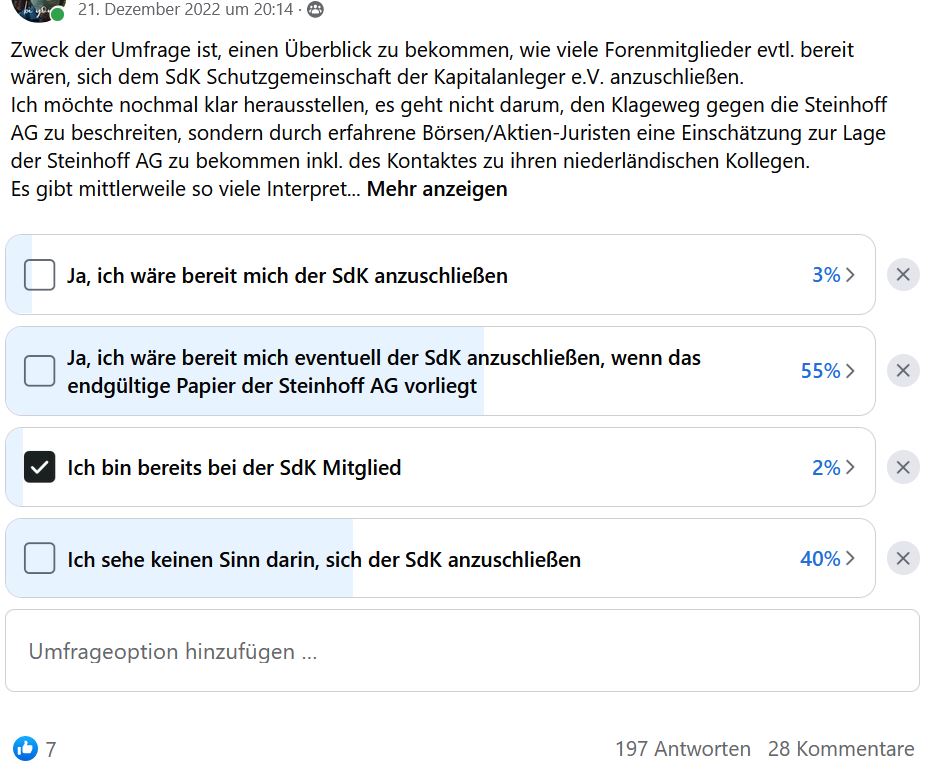Viewport: 936px width, 774px height.
Task: Remove the 'Ich bin bereits bei der SdK Mitglied' option
Action: point(903,466)
